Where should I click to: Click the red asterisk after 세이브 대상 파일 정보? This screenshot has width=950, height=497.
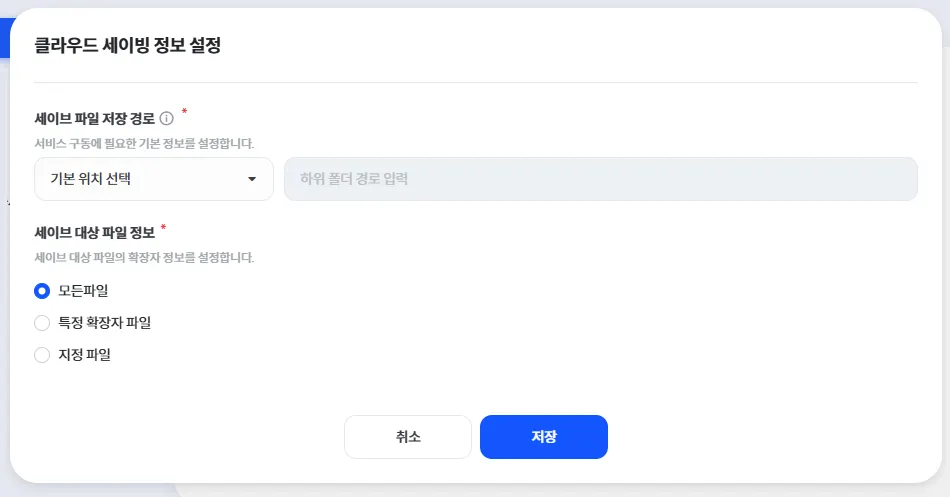tap(163, 228)
